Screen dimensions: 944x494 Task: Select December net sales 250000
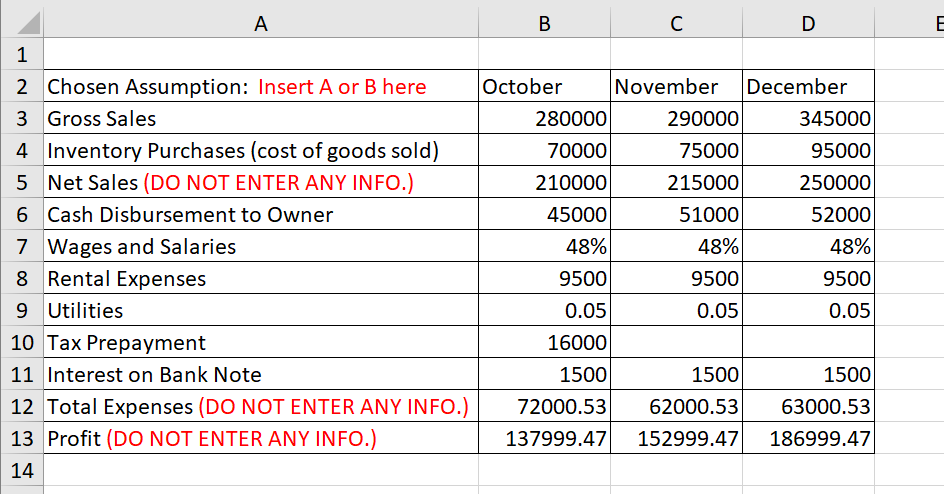click(808, 182)
